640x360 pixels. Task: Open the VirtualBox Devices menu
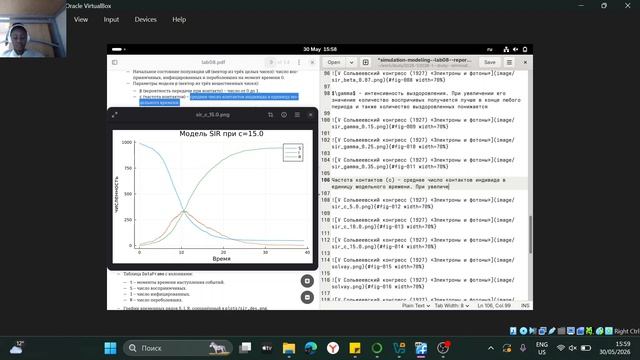coord(146,19)
